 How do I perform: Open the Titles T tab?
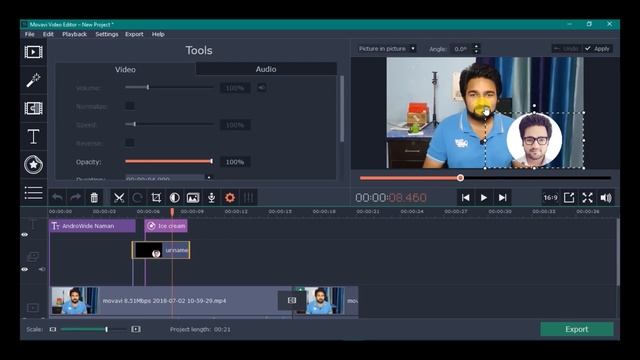pos(33,136)
